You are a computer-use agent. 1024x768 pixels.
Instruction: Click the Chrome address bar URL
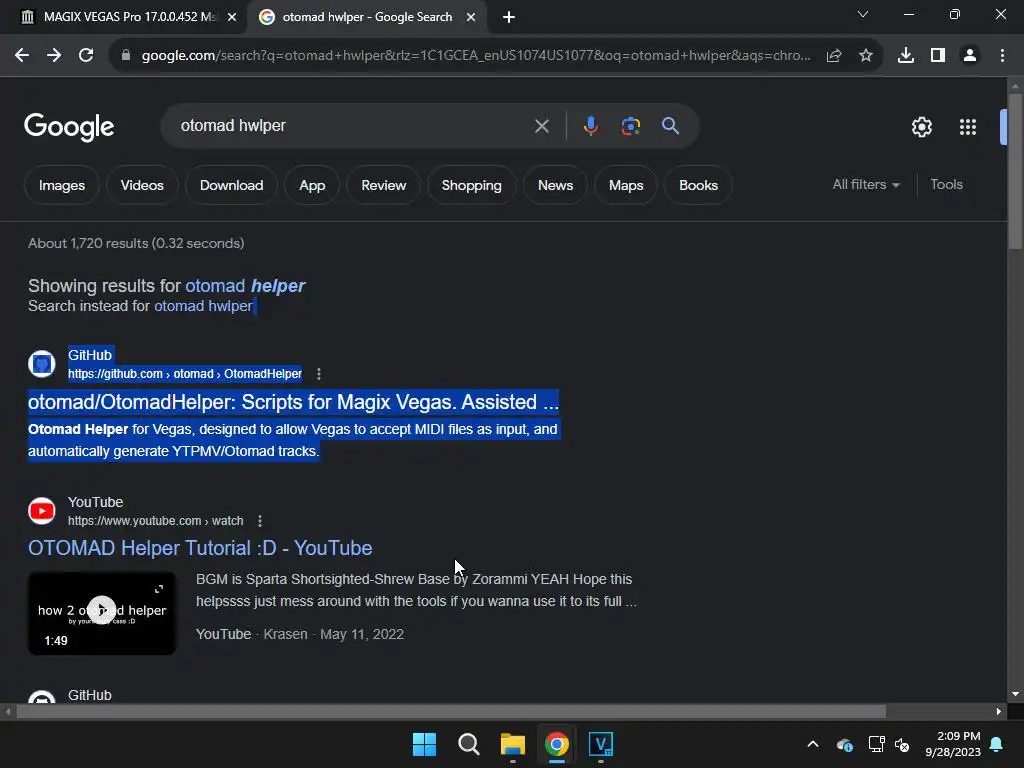pos(475,56)
